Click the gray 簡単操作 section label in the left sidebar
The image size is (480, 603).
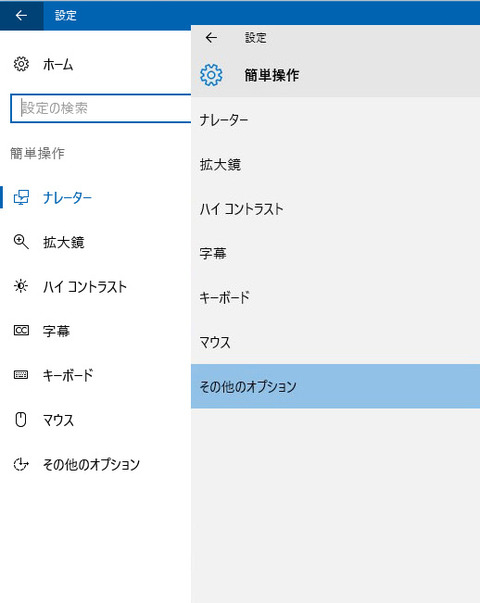tap(37, 153)
